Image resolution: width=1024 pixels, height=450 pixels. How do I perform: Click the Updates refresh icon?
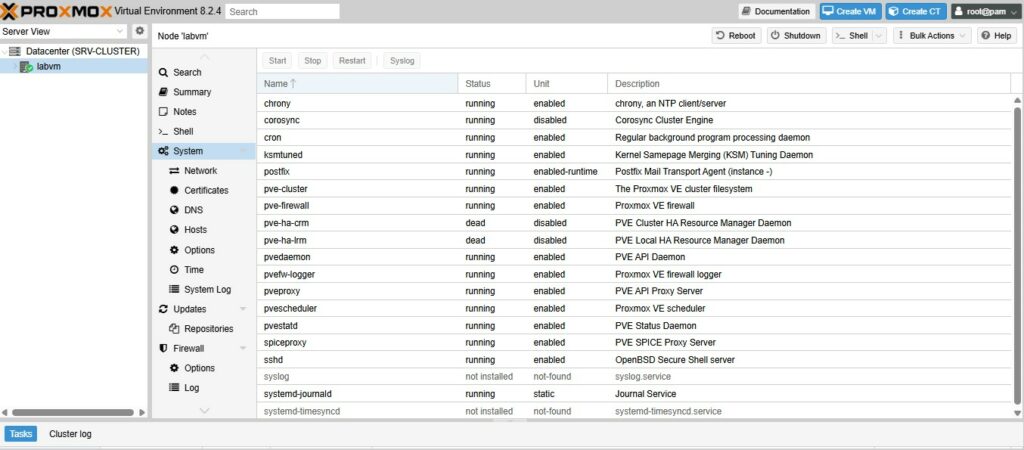pos(163,309)
